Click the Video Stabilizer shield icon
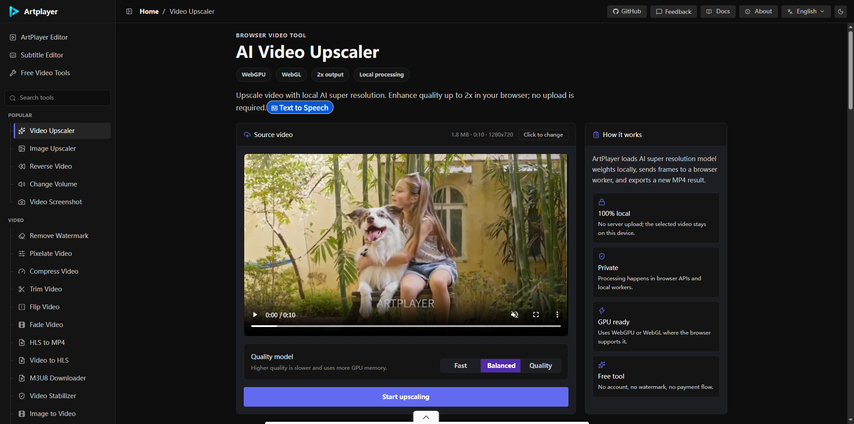854x424 pixels. pos(22,396)
